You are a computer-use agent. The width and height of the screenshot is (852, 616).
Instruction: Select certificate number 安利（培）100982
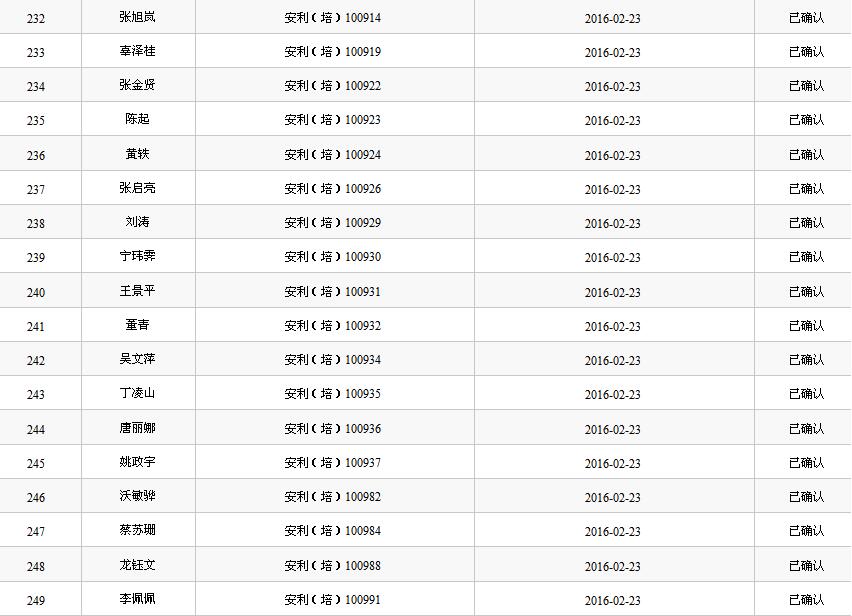point(332,497)
